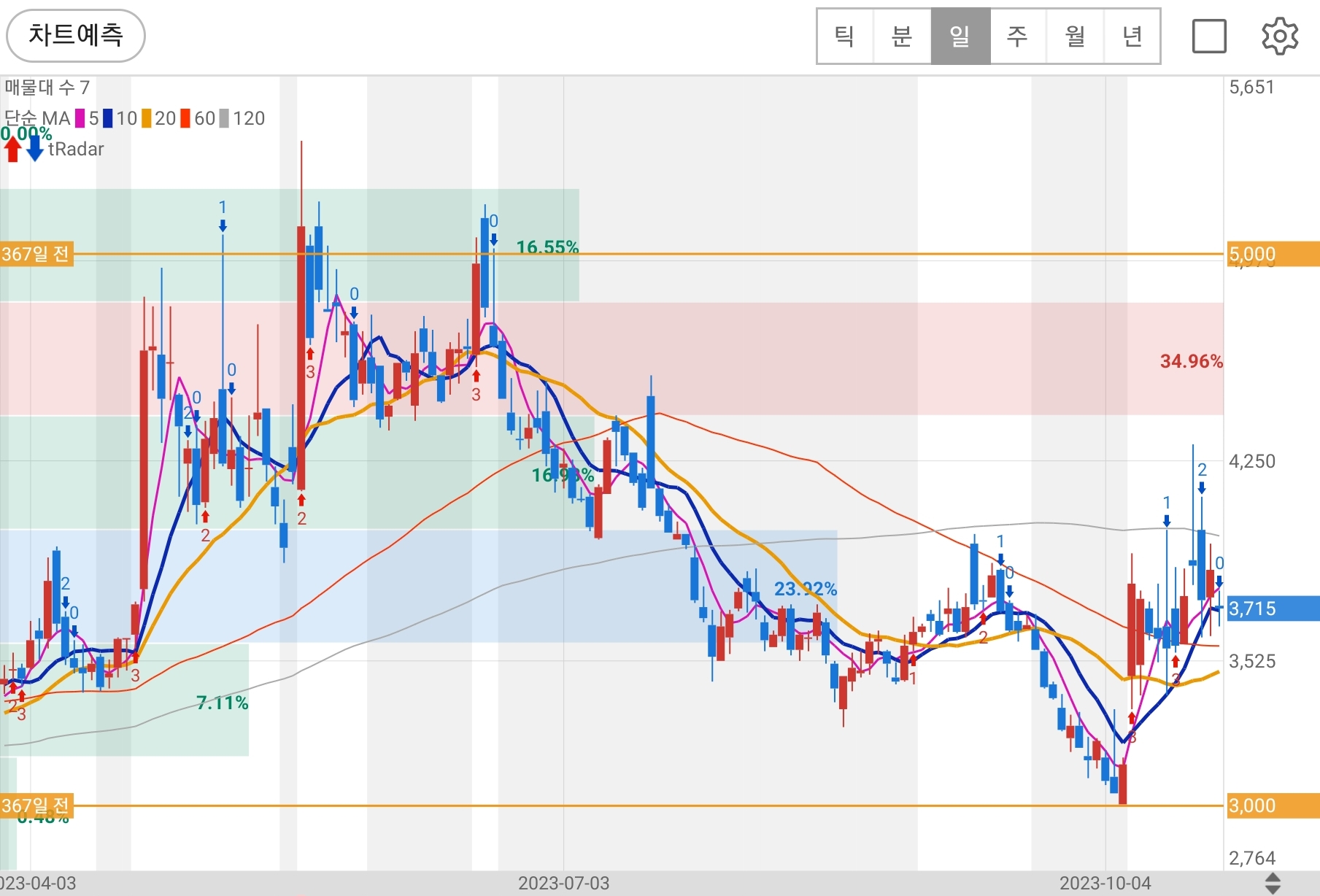Click the lower 367일 전 line label
The width and height of the screenshot is (1320, 896).
point(36,806)
